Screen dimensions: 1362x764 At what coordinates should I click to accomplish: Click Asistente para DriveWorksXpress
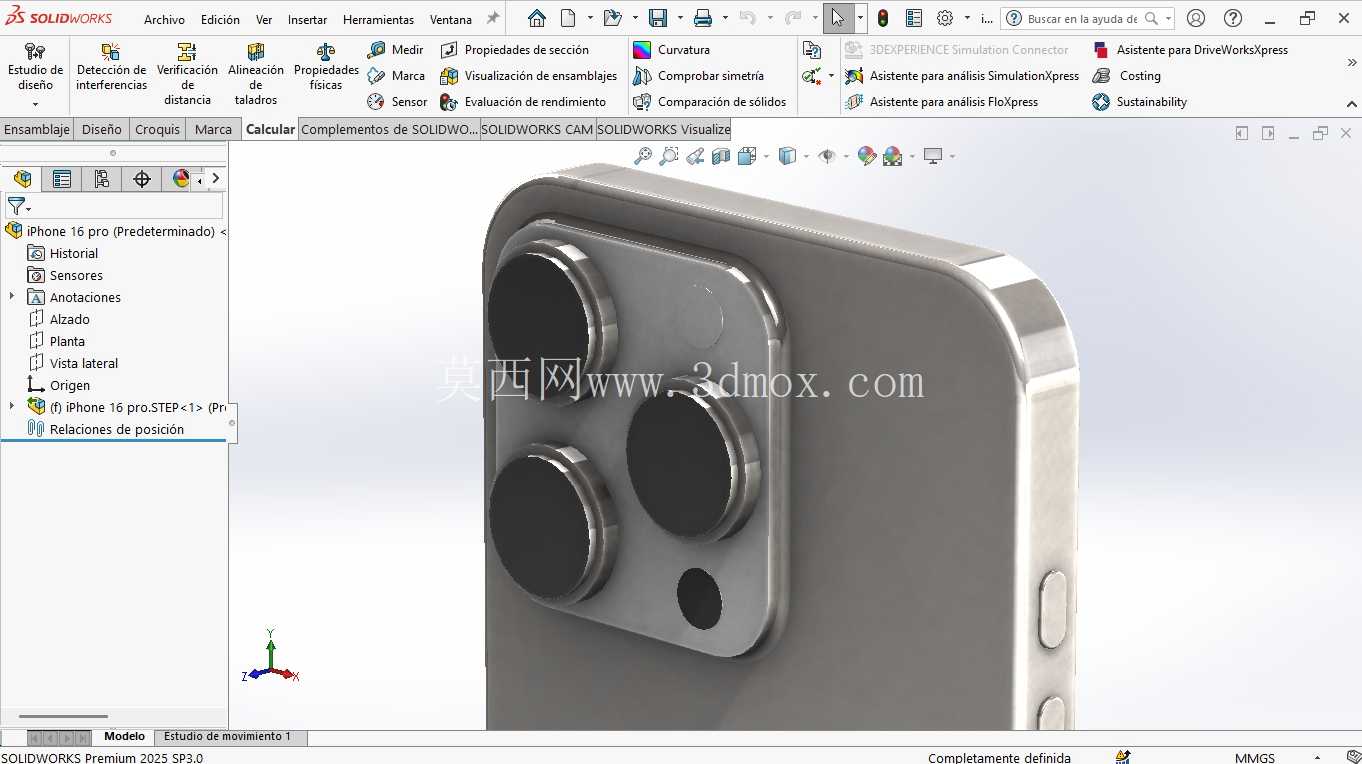click(1190, 50)
